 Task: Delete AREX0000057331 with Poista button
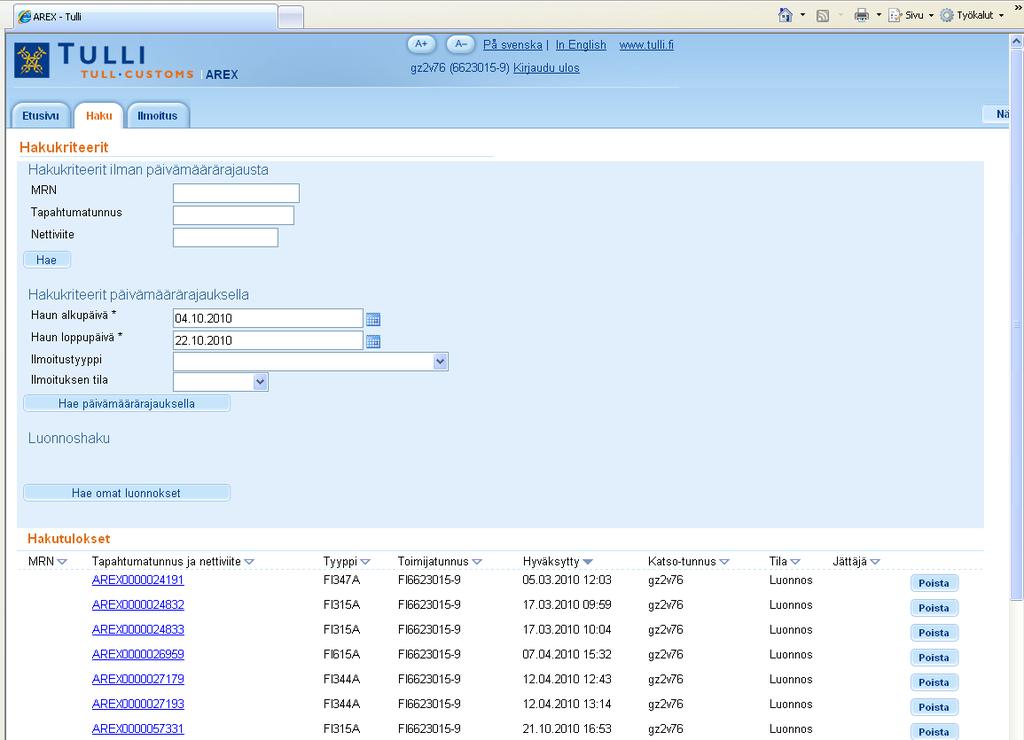coord(934,732)
